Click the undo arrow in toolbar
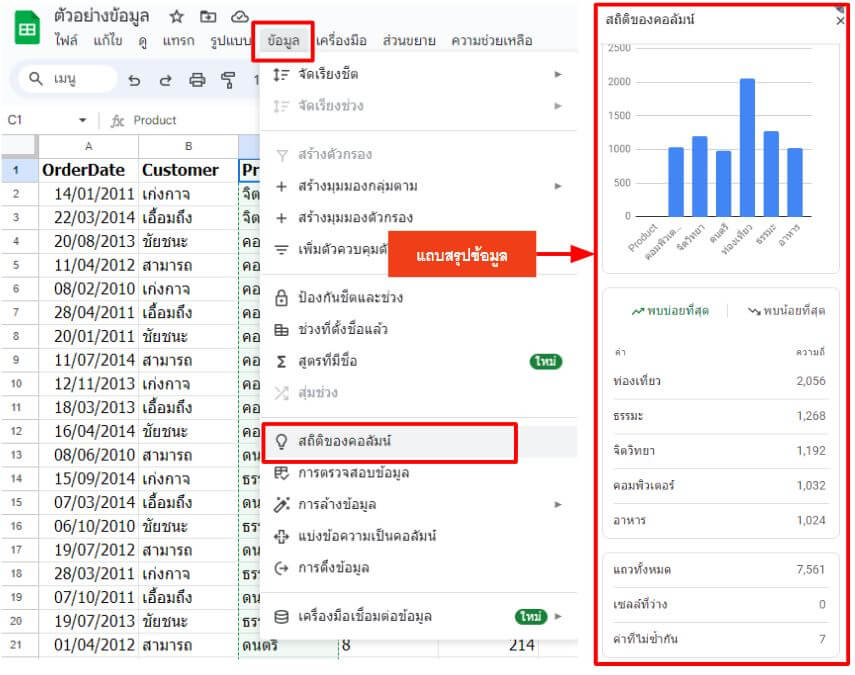The height and width of the screenshot is (675, 855). coord(134,81)
